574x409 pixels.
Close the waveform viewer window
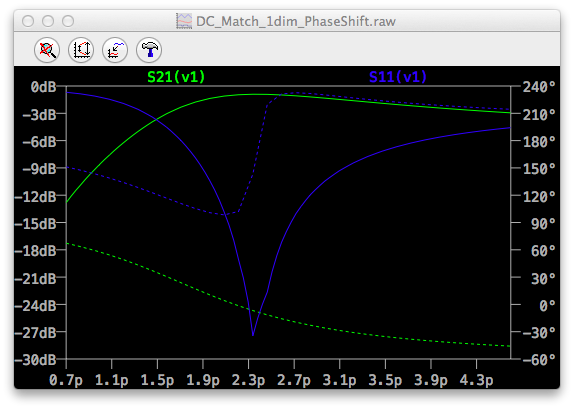click(28, 21)
